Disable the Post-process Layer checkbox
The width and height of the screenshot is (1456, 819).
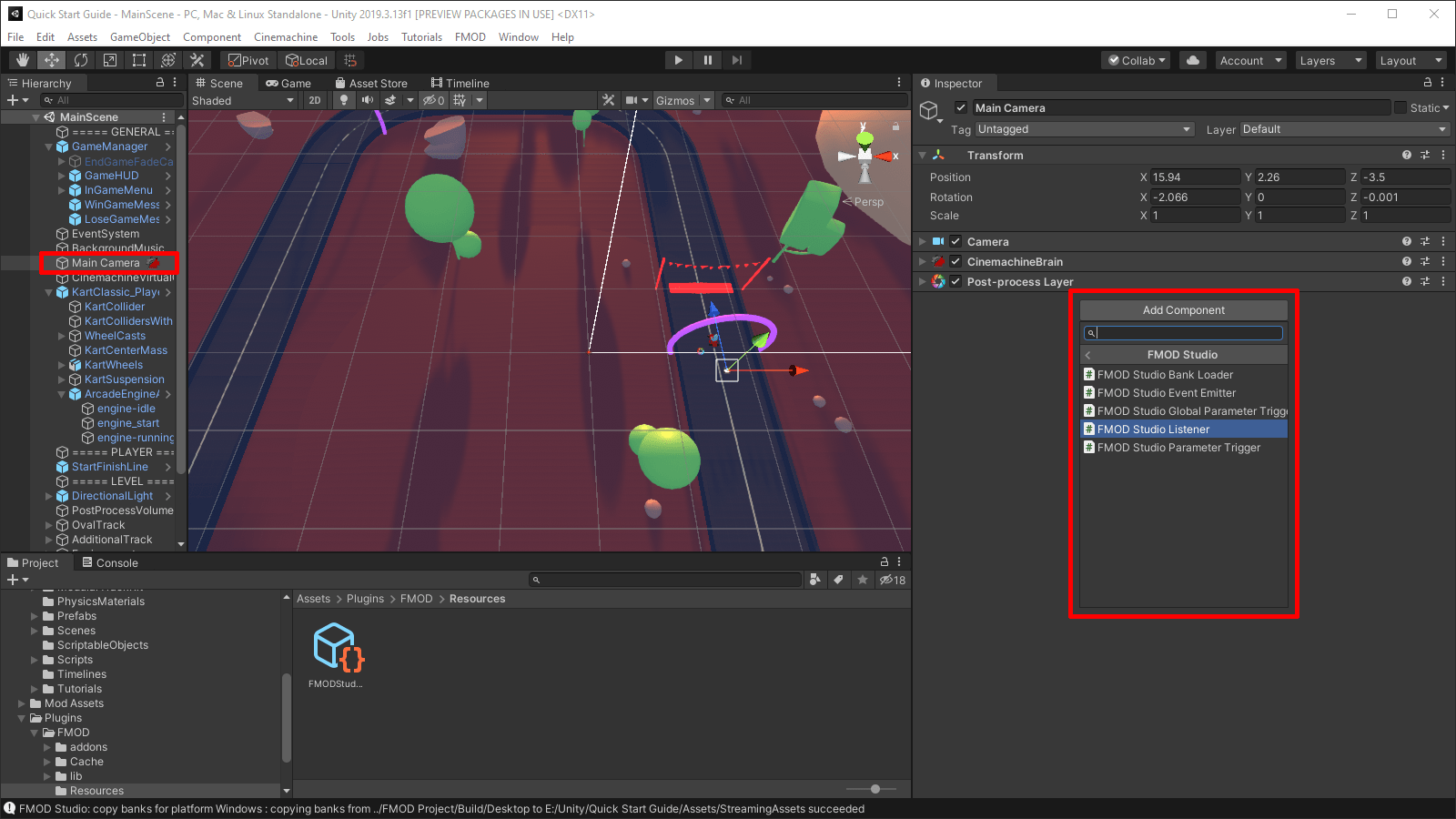pyautogui.click(x=955, y=282)
